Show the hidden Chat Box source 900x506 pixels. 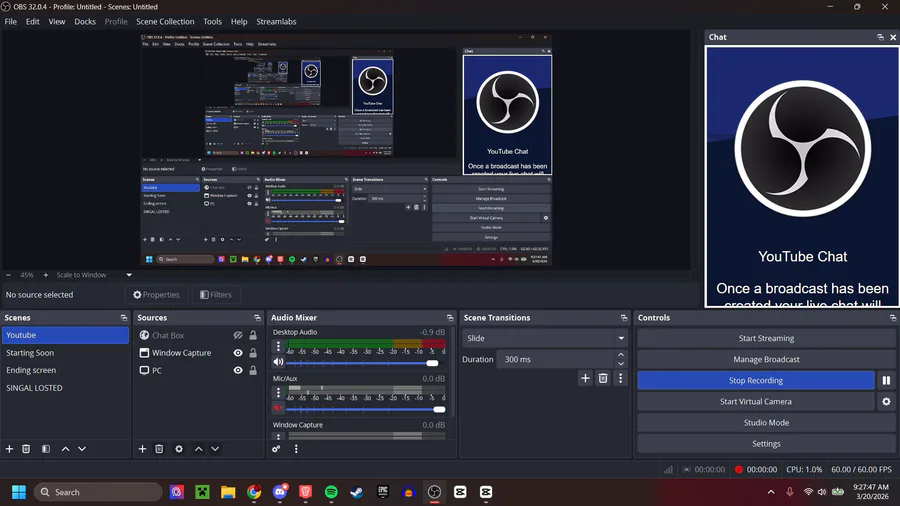pos(238,335)
